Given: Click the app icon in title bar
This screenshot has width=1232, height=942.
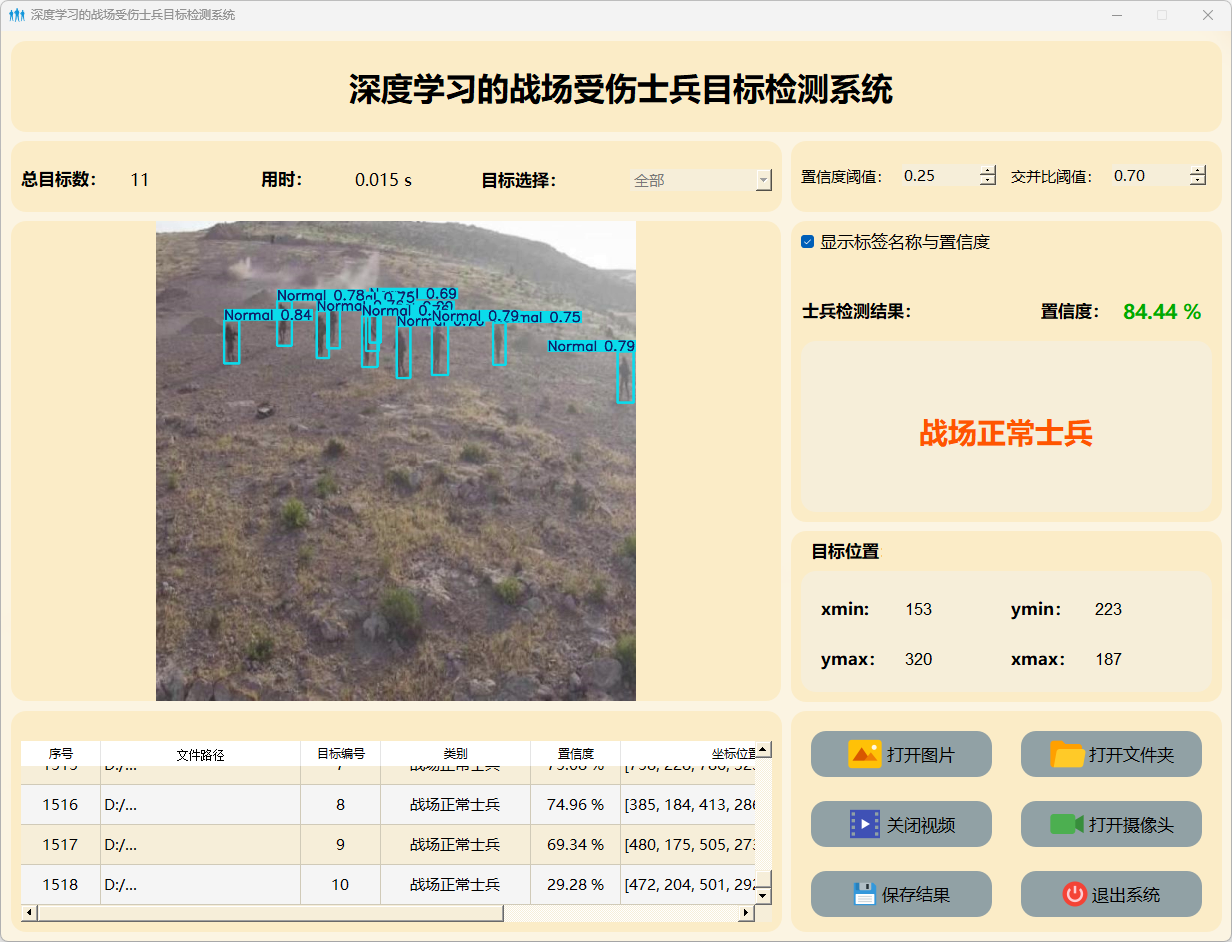Looking at the screenshot, I should click(16, 15).
